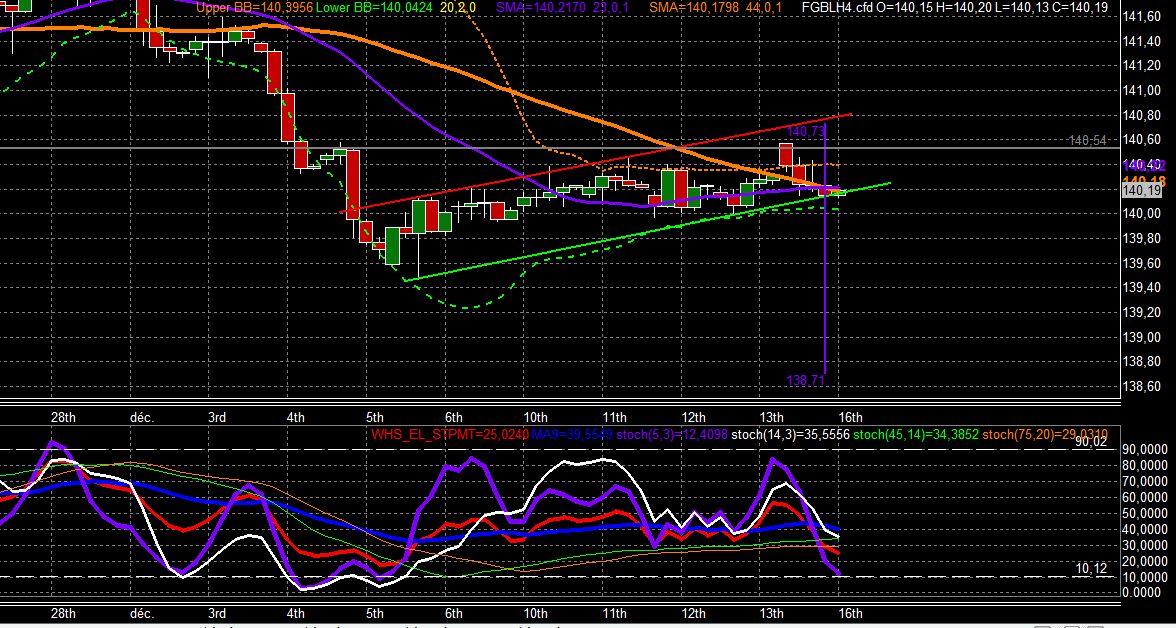Click the 13th date under the price chart
The image size is (1176, 628).
pos(772,418)
